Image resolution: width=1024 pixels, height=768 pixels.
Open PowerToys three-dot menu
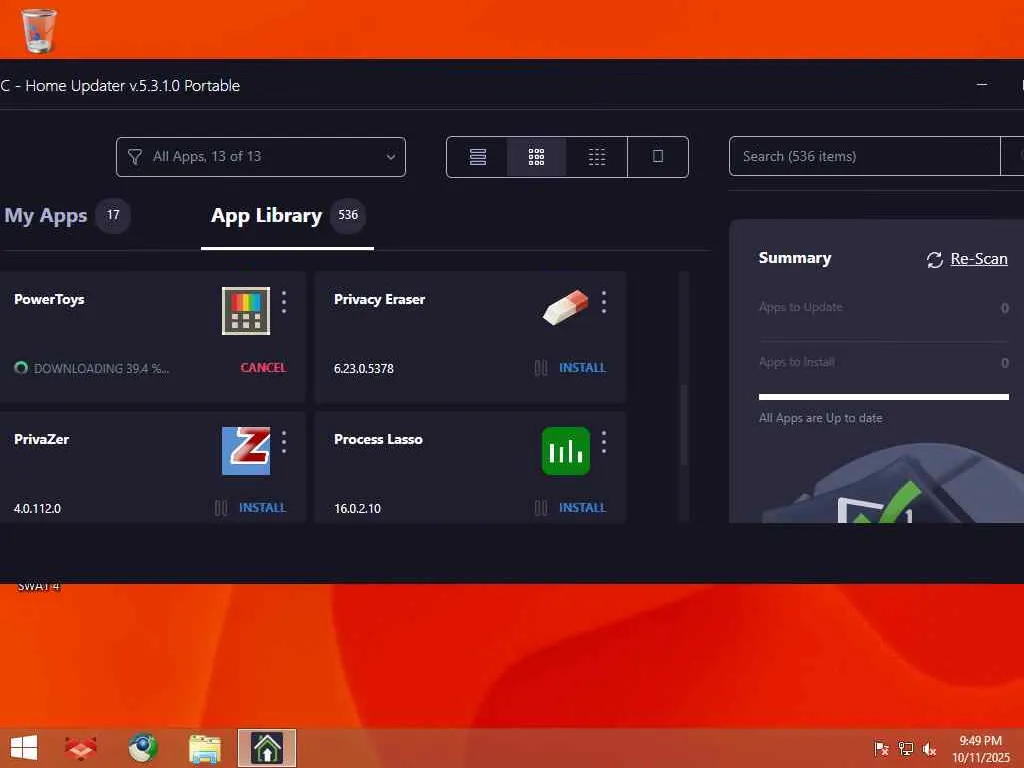pos(283,302)
